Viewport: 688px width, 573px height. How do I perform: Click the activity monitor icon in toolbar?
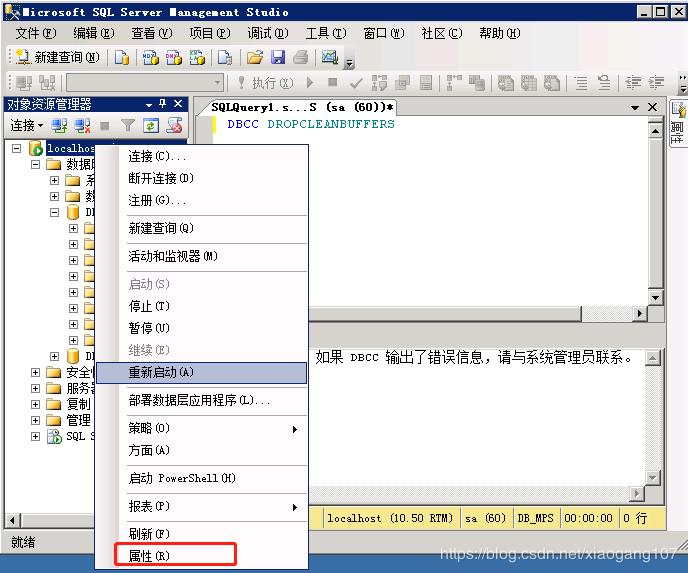[x=330, y=57]
